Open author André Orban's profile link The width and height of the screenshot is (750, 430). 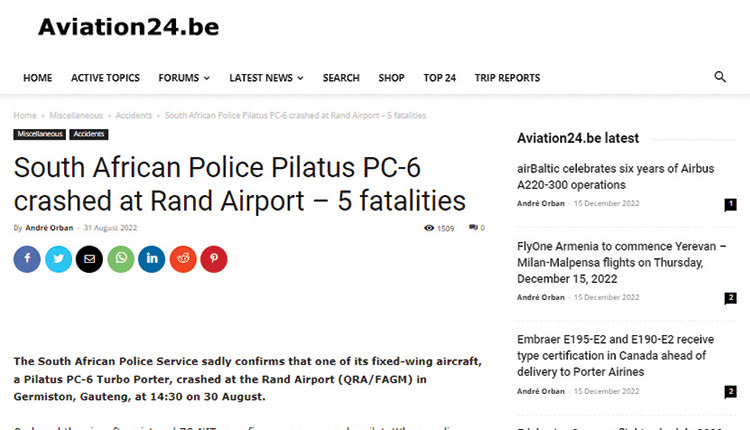click(x=54, y=228)
